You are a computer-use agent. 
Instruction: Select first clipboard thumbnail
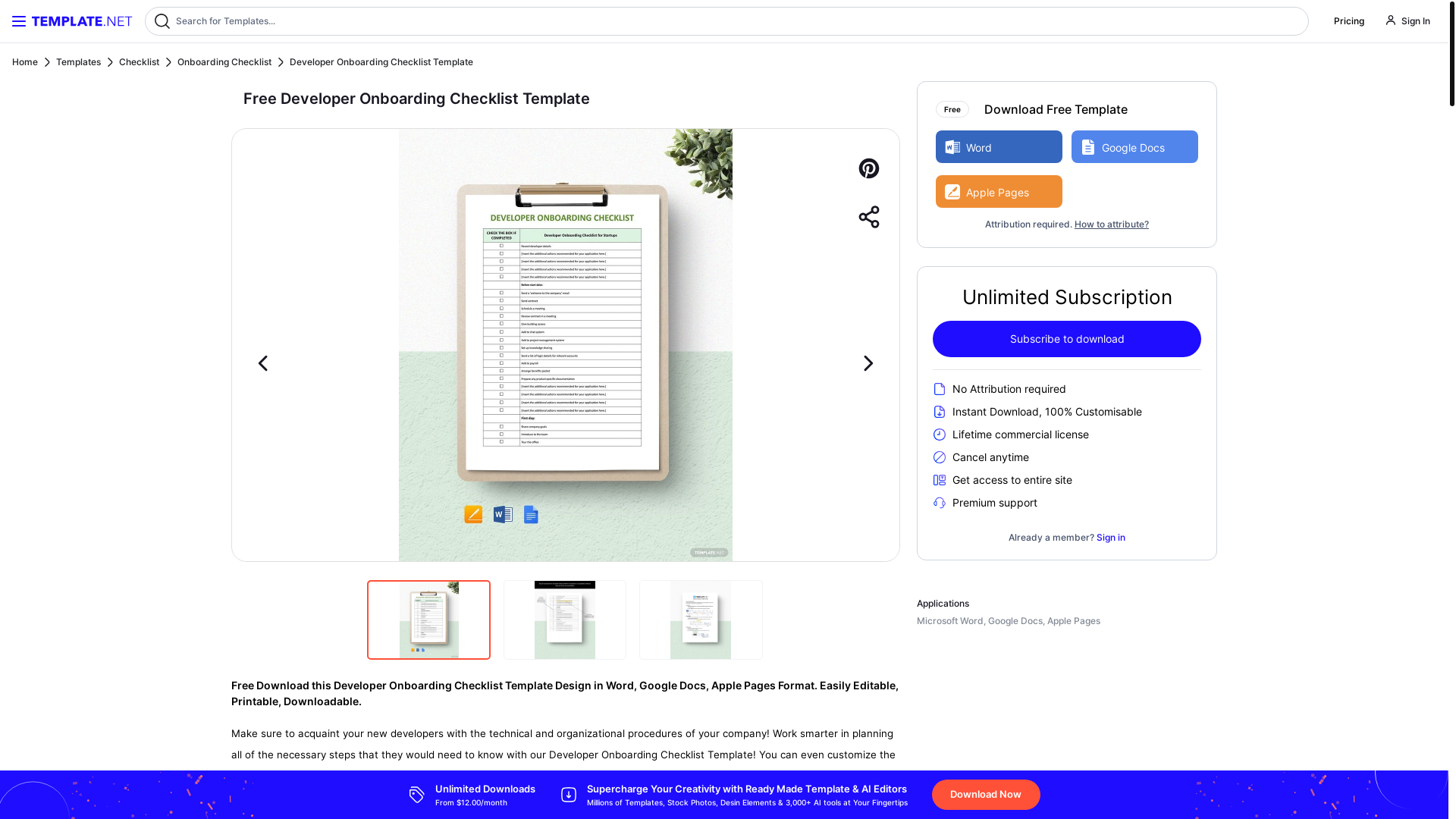[429, 620]
